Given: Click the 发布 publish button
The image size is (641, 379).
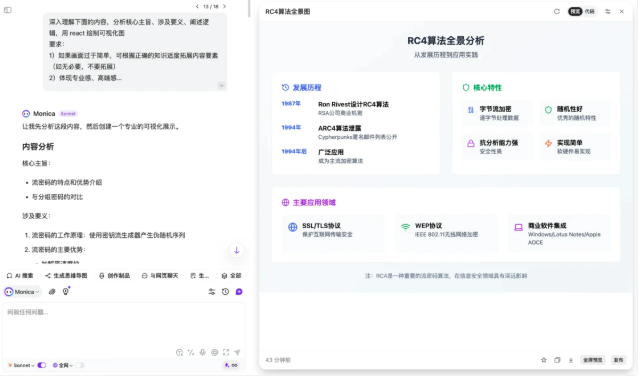Looking at the screenshot, I should (x=619, y=360).
